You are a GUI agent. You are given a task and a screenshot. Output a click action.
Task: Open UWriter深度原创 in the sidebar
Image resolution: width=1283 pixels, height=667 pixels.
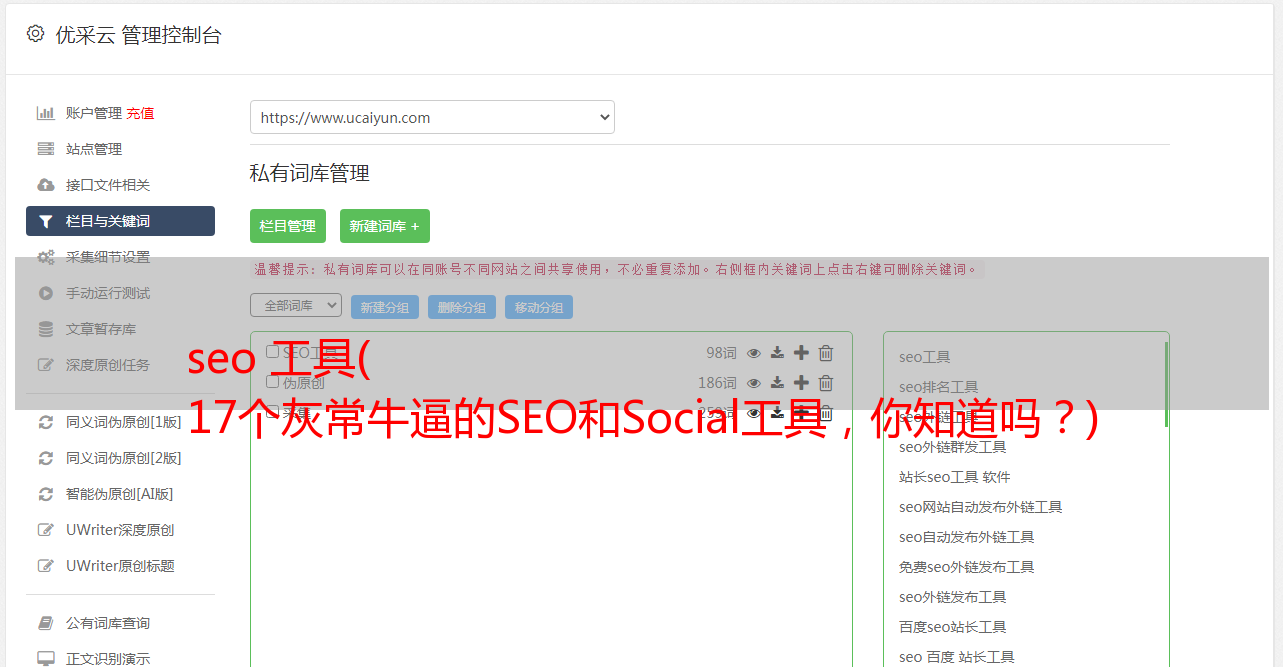pos(120,530)
